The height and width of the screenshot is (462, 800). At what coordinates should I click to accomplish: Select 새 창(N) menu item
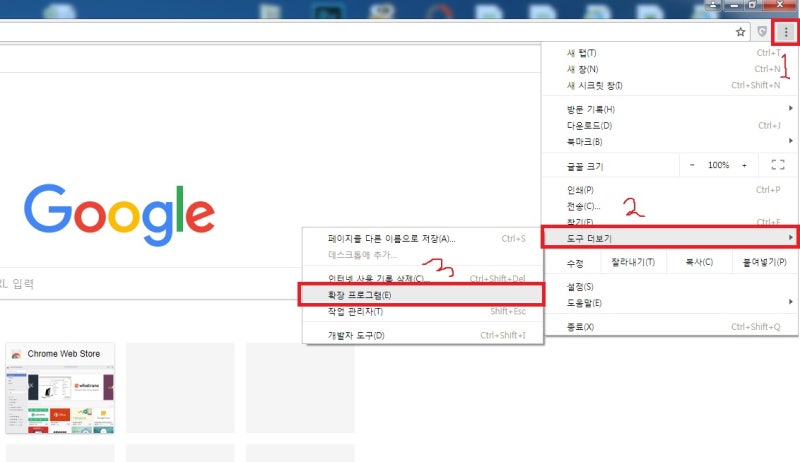click(x=670, y=69)
